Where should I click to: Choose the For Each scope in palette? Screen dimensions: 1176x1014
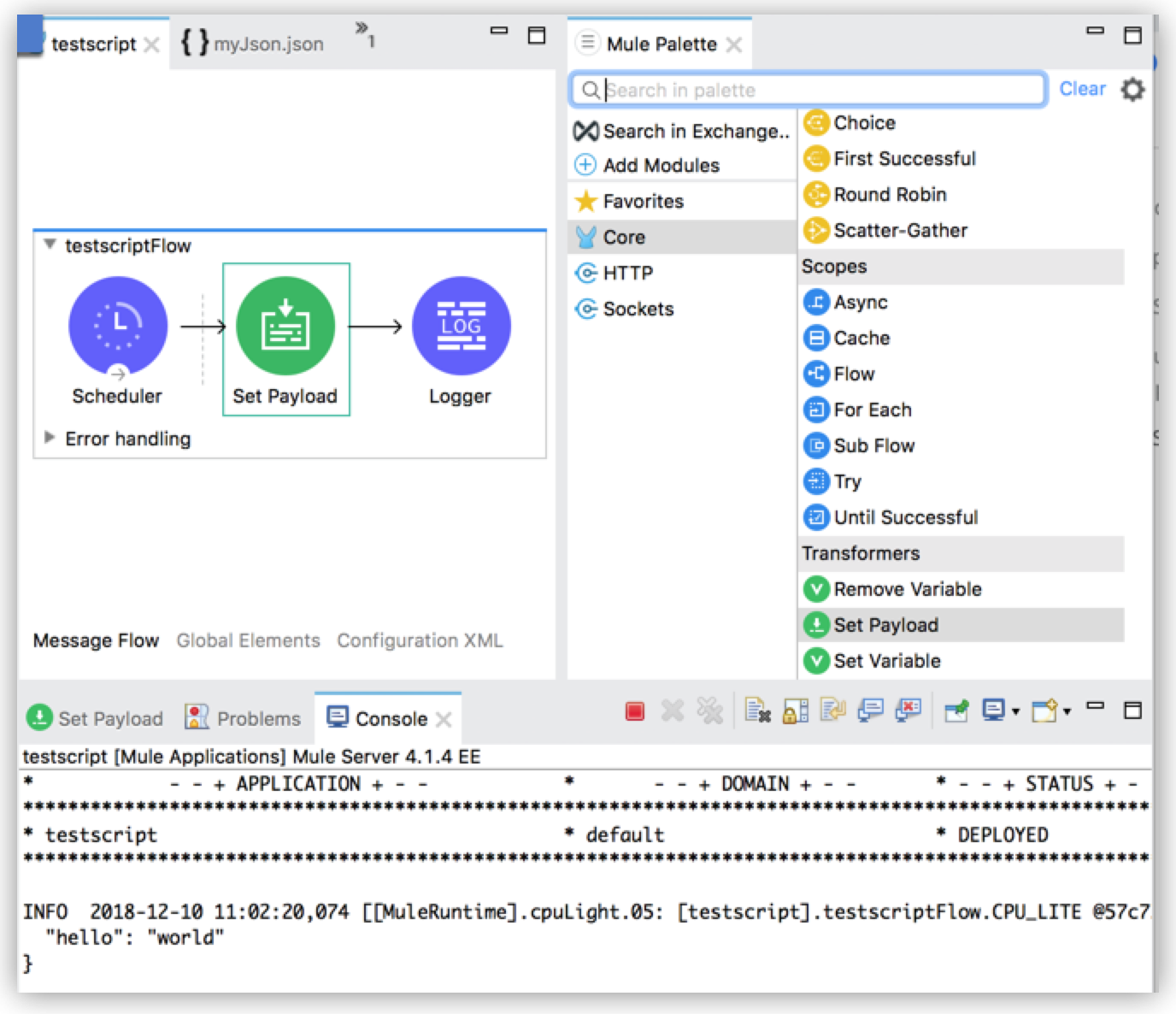pyautogui.click(x=872, y=410)
